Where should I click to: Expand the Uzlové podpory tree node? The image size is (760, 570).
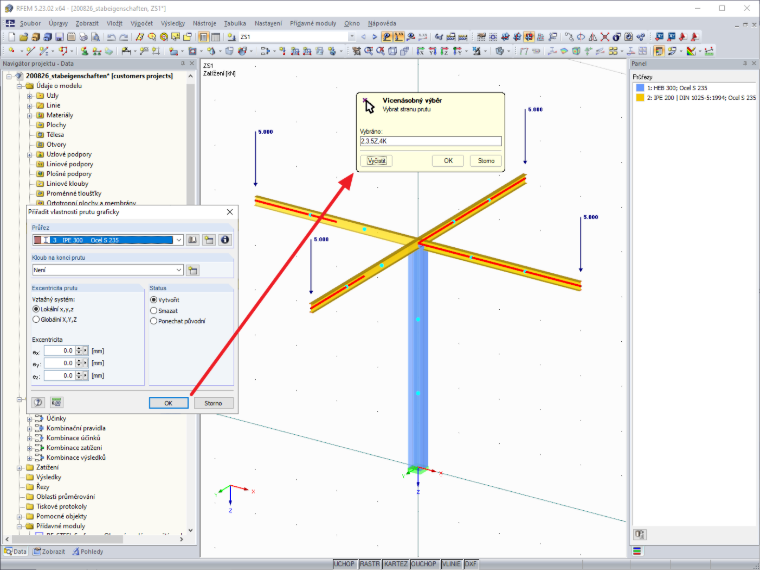[x=30, y=155]
